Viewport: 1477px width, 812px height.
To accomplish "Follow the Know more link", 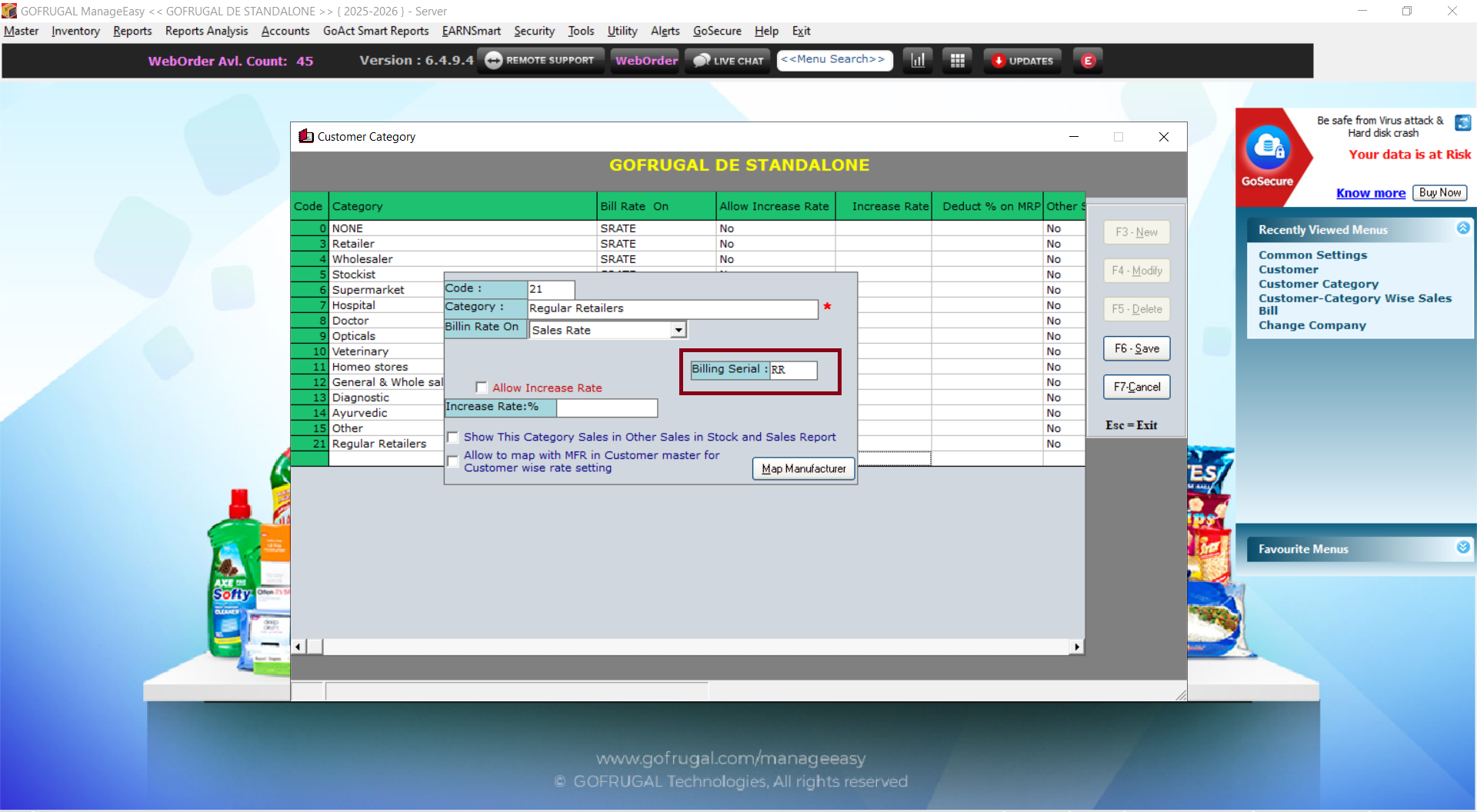I will (1370, 193).
